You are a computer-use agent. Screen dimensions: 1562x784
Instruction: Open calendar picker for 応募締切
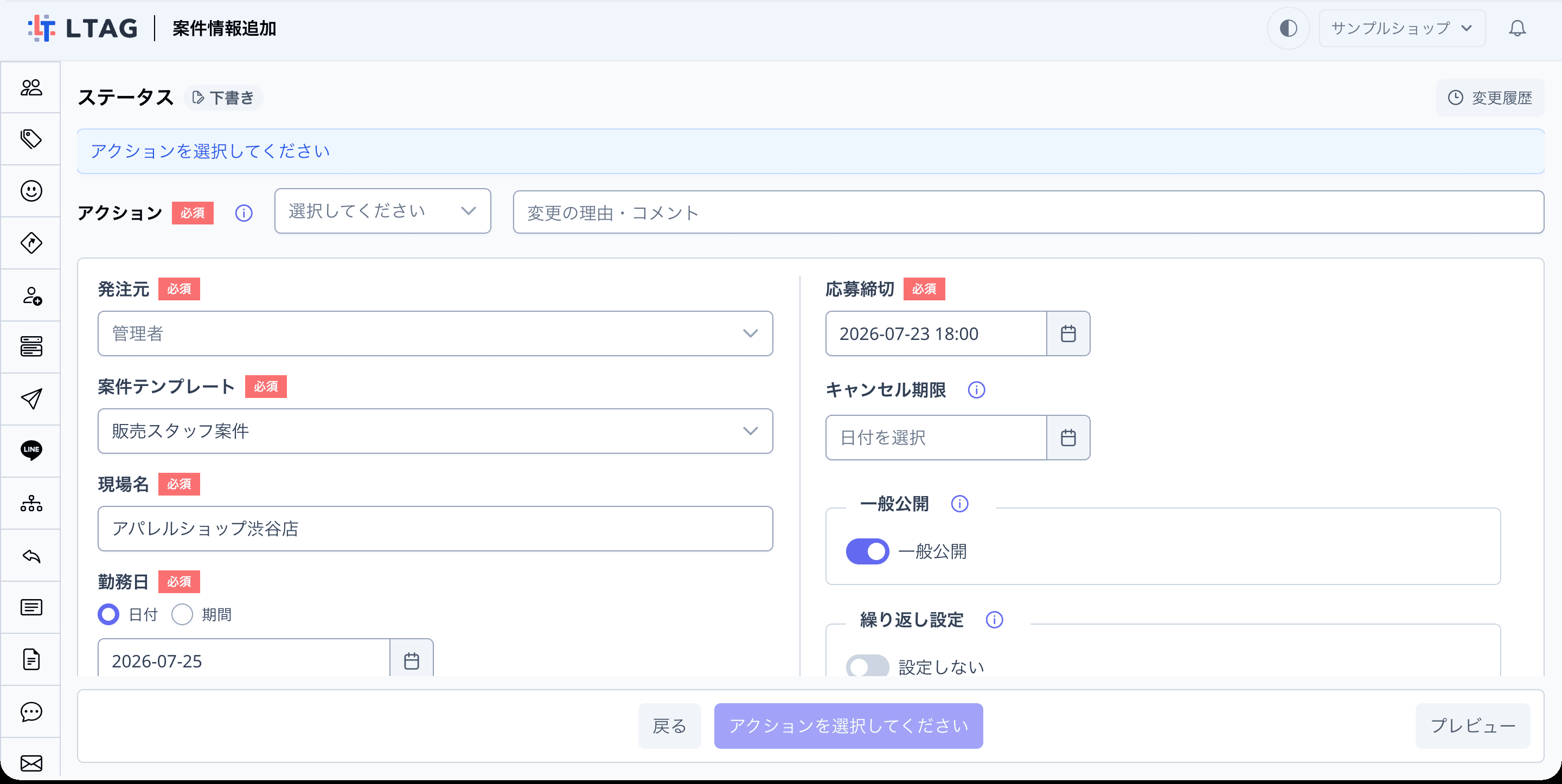click(1068, 333)
